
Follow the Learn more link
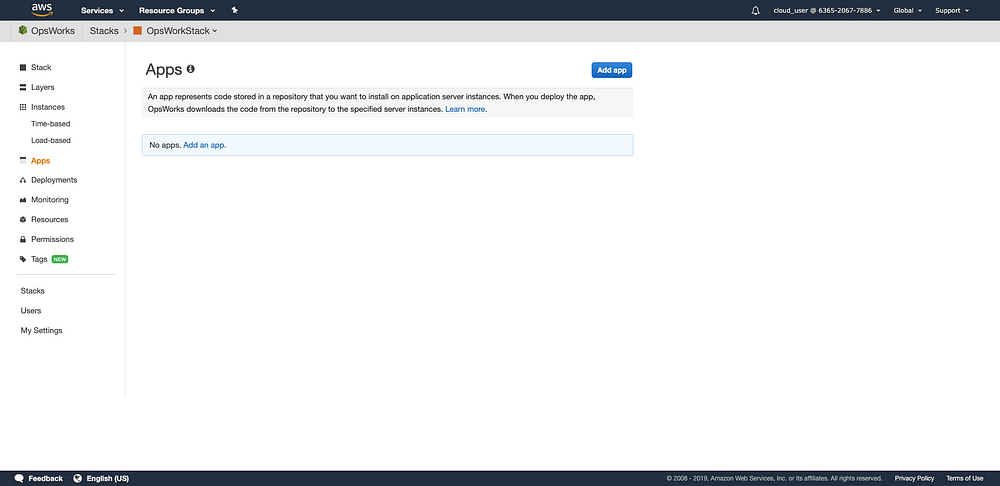click(x=465, y=109)
